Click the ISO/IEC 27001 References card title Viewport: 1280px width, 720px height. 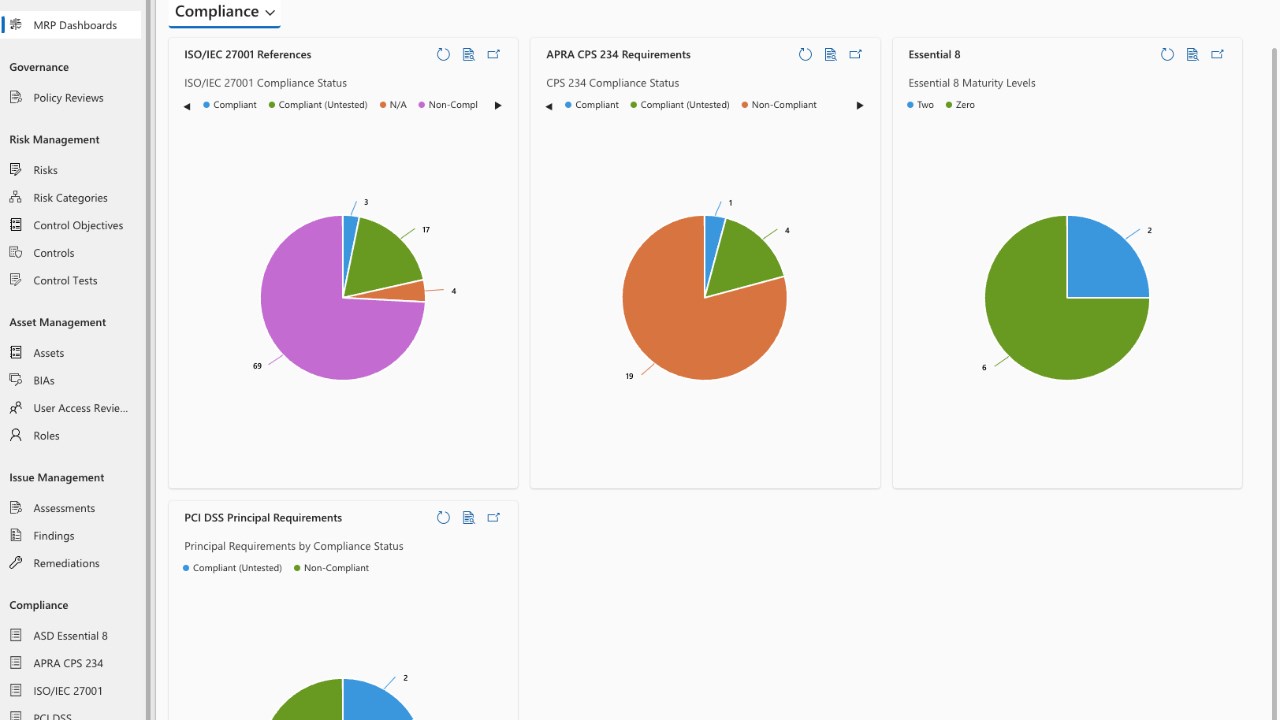pyautogui.click(x=248, y=55)
